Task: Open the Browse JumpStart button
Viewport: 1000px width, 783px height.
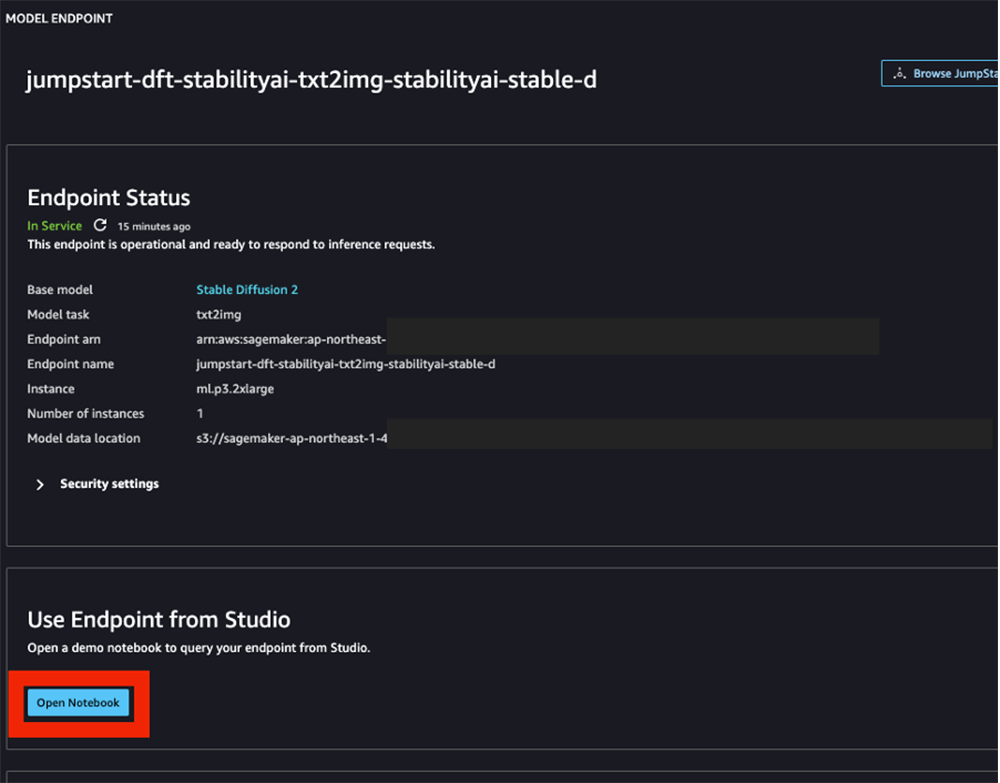Action: [x=941, y=73]
